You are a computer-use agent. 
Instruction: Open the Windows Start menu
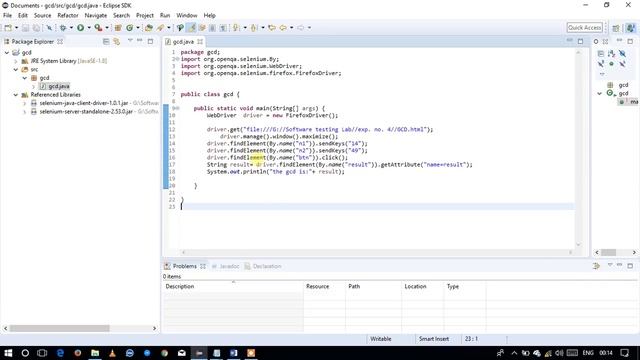(x=8, y=353)
